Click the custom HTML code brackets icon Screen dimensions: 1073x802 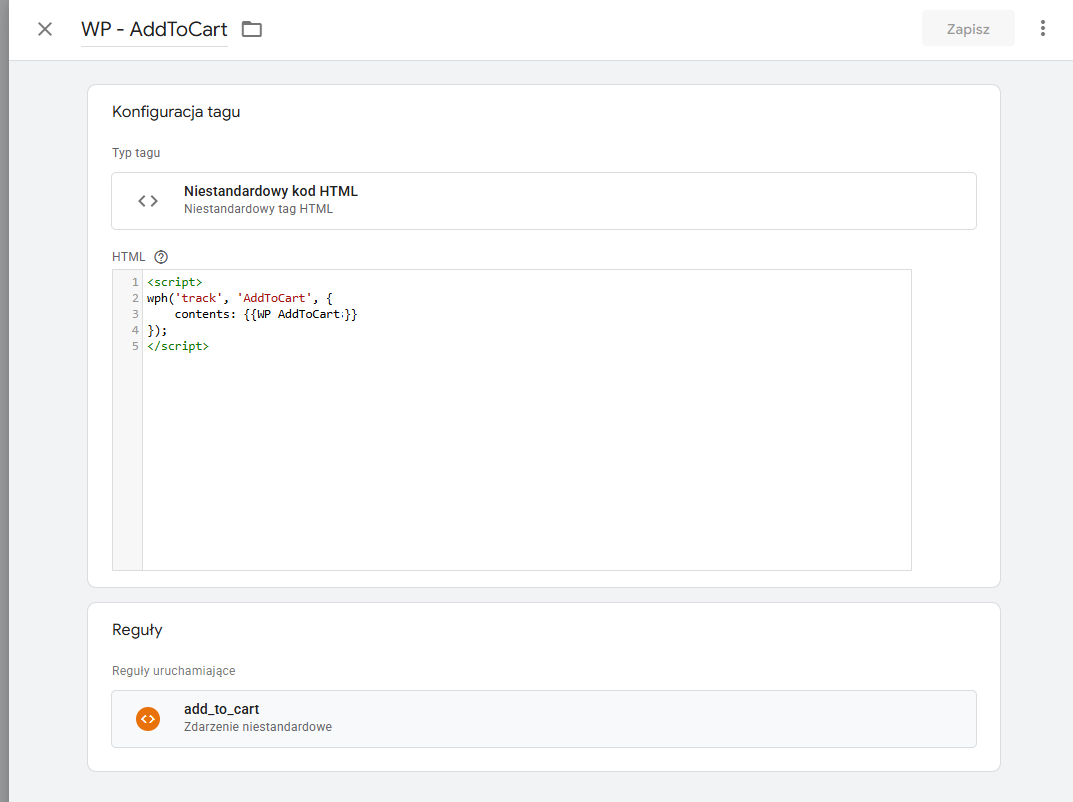click(x=148, y=200)
